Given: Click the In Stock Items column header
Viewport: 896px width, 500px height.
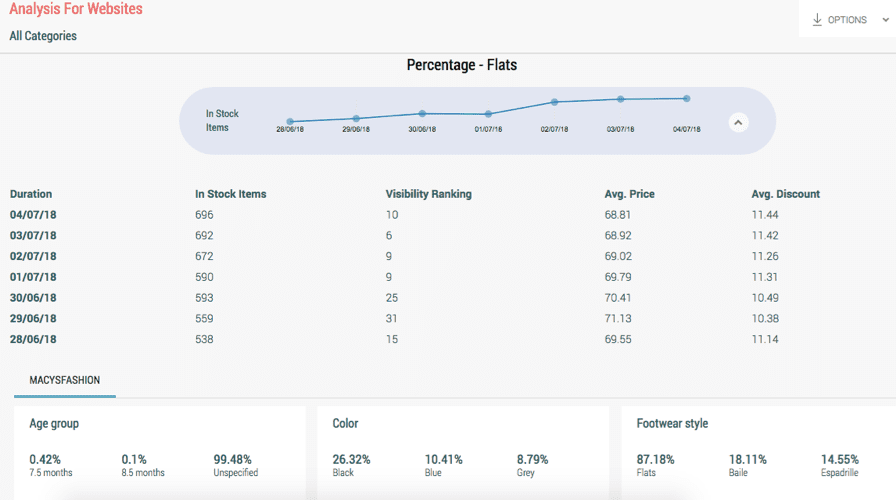Looking at the screenshot, I should [230, 194].
